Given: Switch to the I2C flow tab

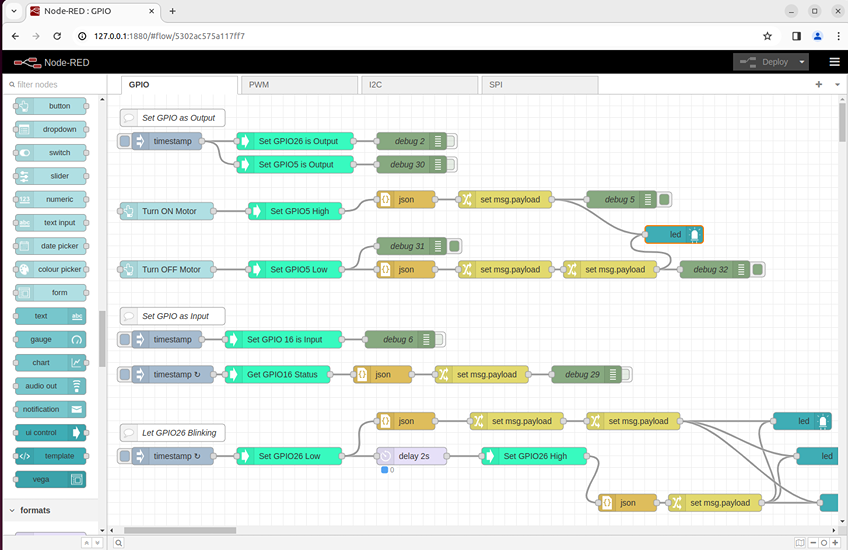Looking at the screenshot, I should point(418,85).
